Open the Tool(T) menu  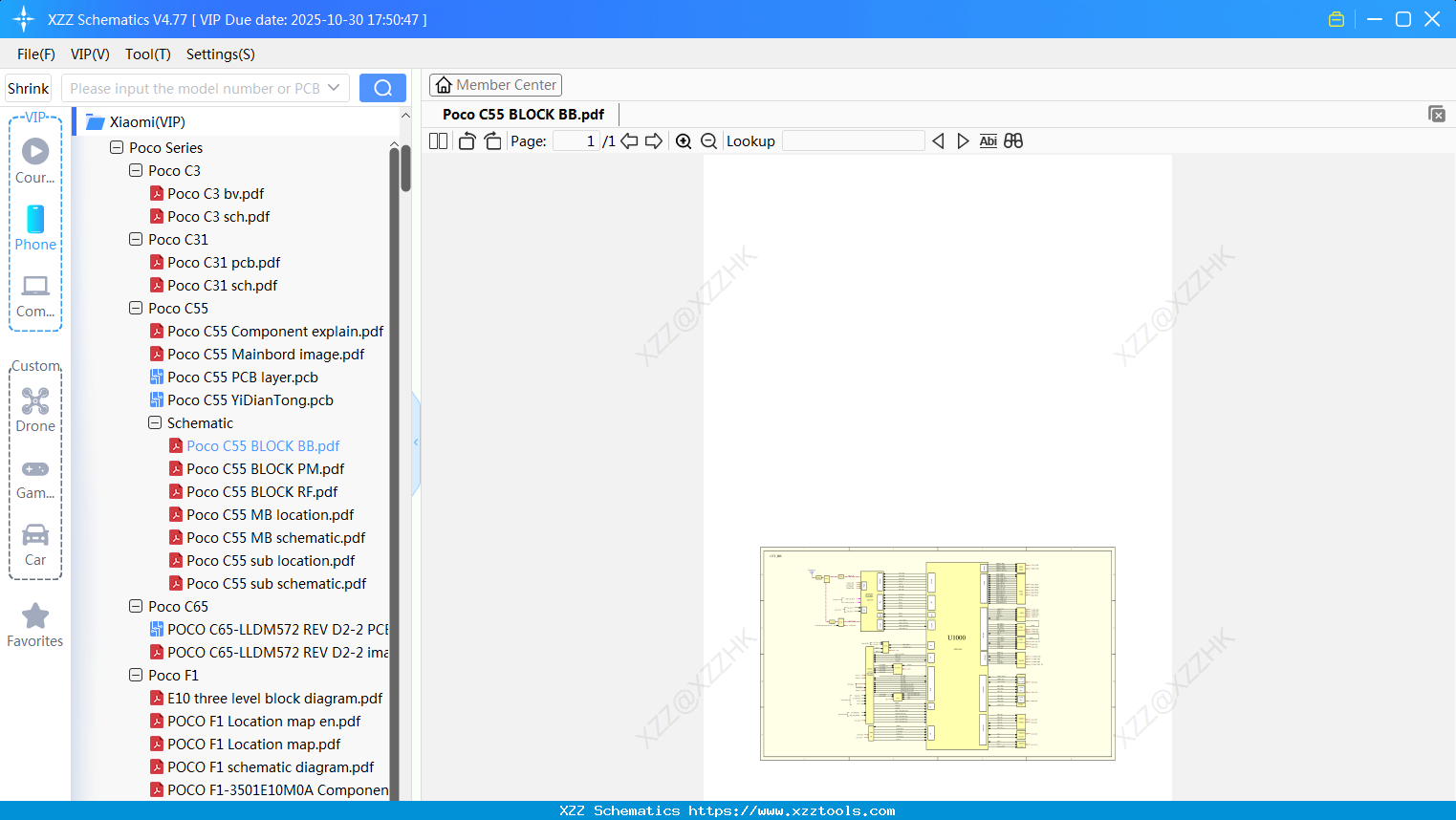148,54
